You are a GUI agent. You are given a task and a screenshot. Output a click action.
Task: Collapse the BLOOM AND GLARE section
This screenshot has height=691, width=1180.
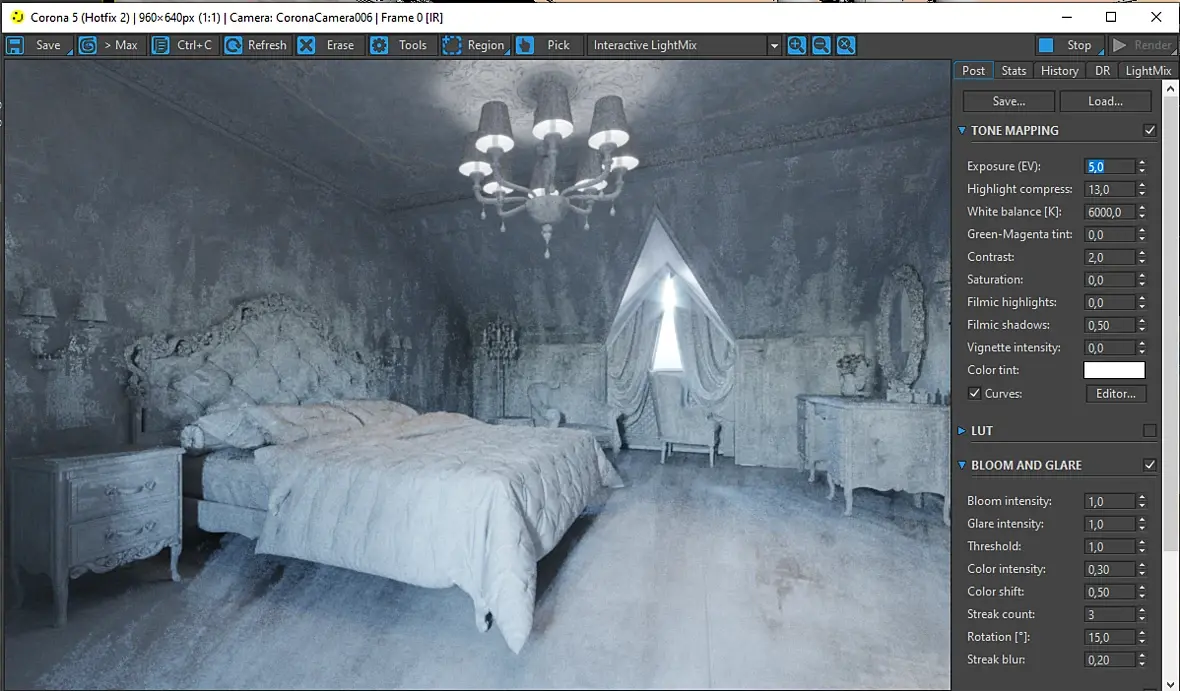[x=962, y=465]
